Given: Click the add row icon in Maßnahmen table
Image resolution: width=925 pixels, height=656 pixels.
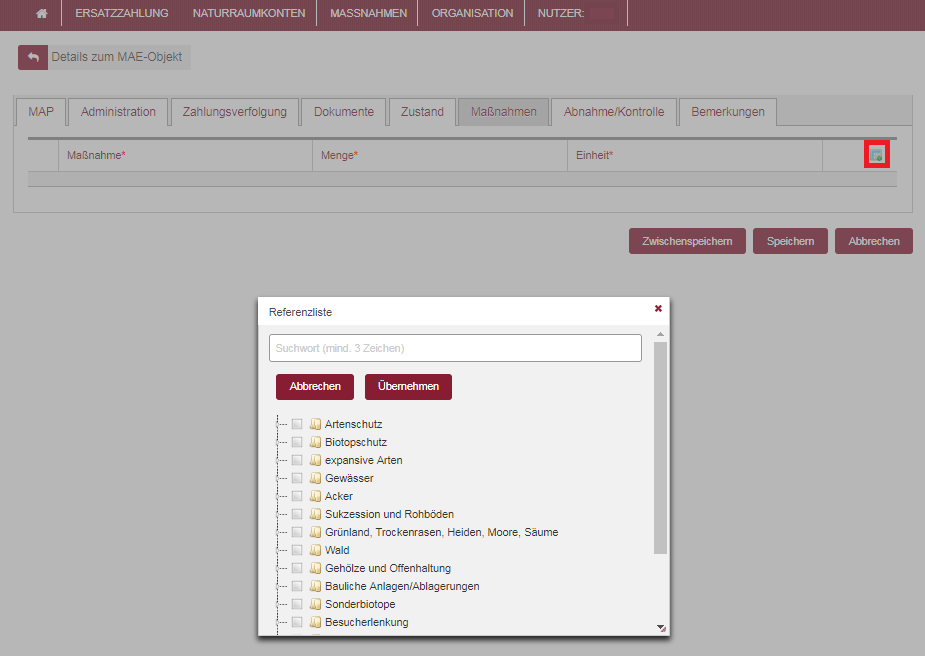Looking at the screenshot, I should [876, 155].
